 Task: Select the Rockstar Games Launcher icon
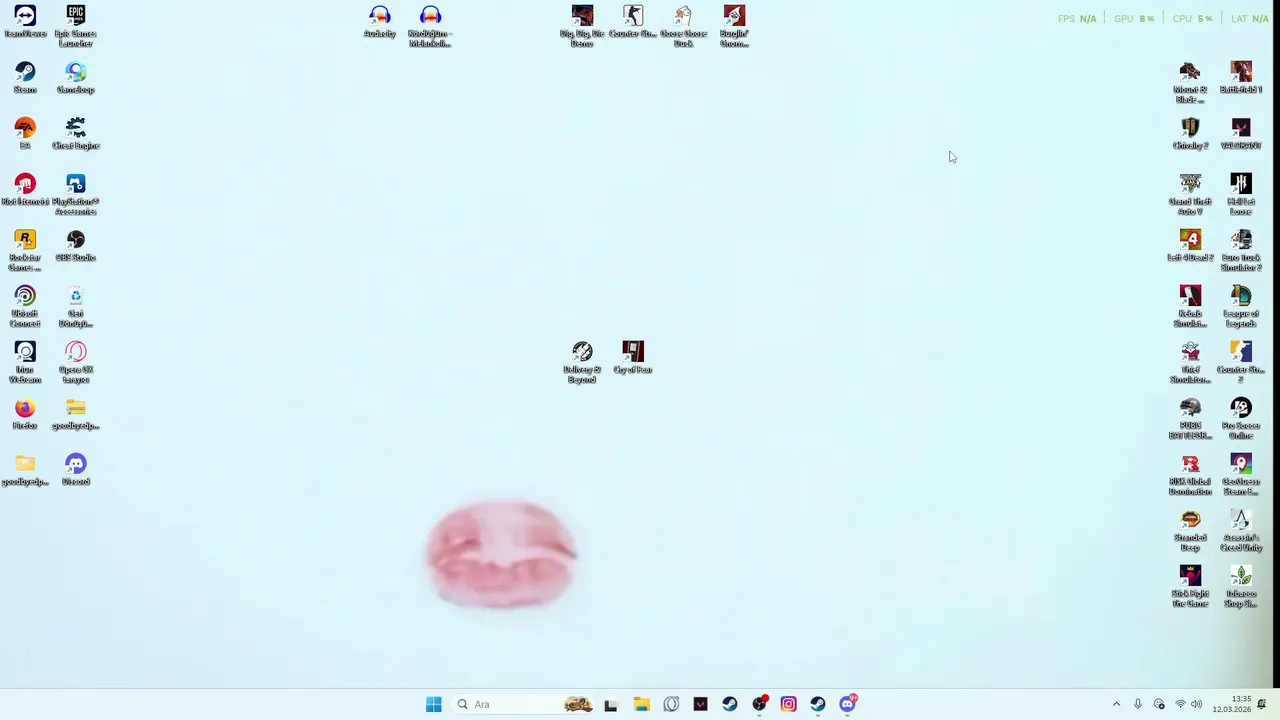[x=25, y=250]
